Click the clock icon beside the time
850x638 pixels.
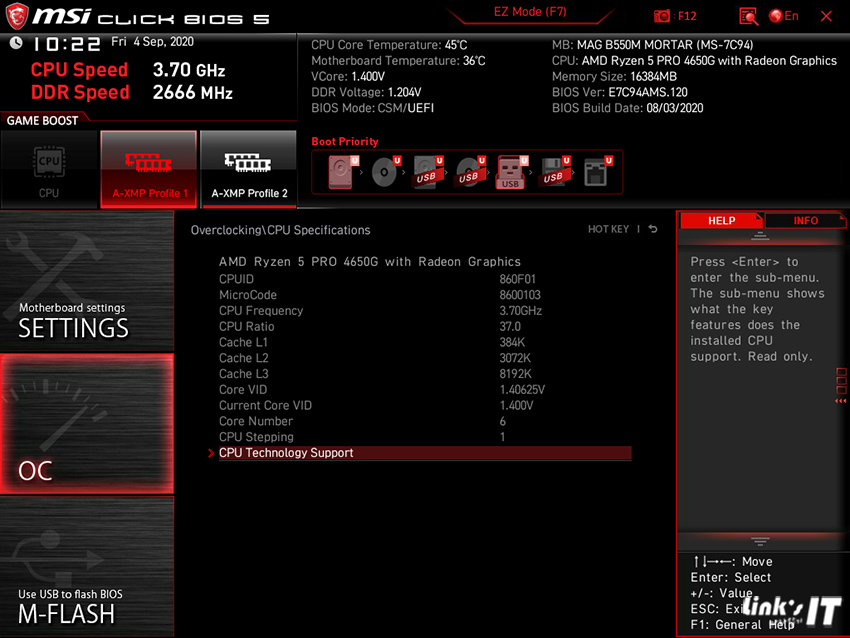16,42
